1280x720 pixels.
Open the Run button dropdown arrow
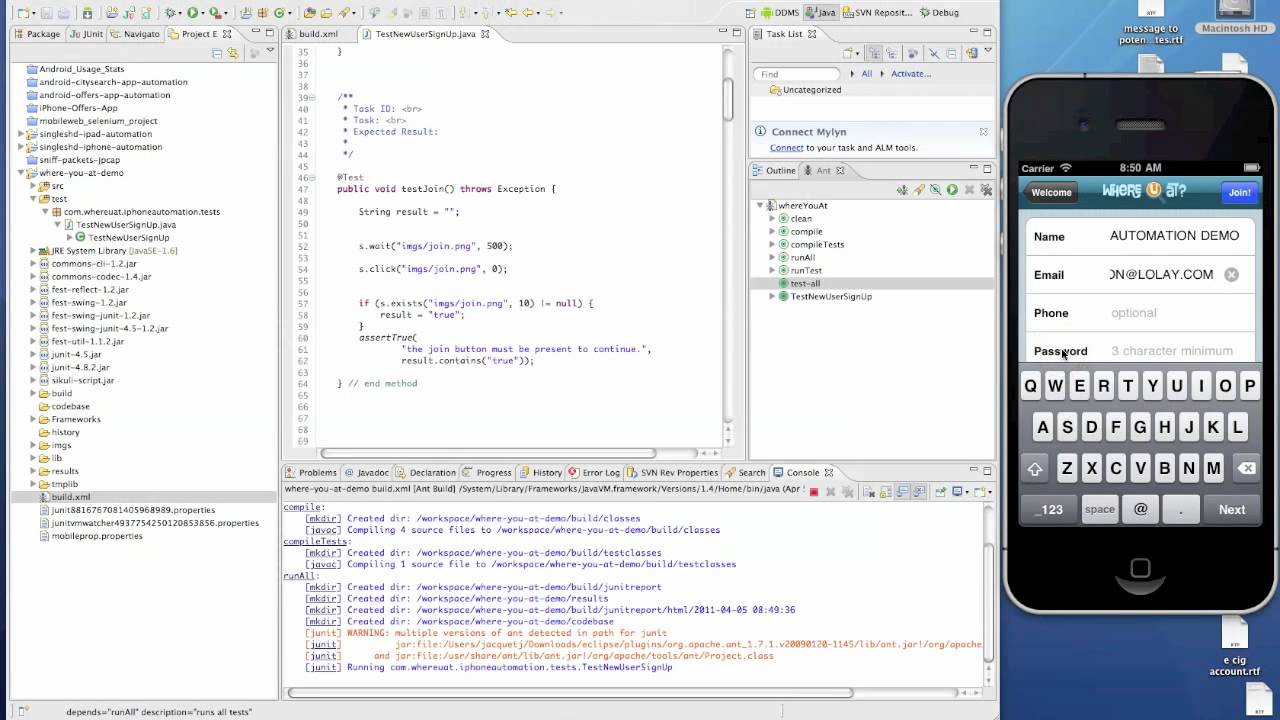click(203, 14)
